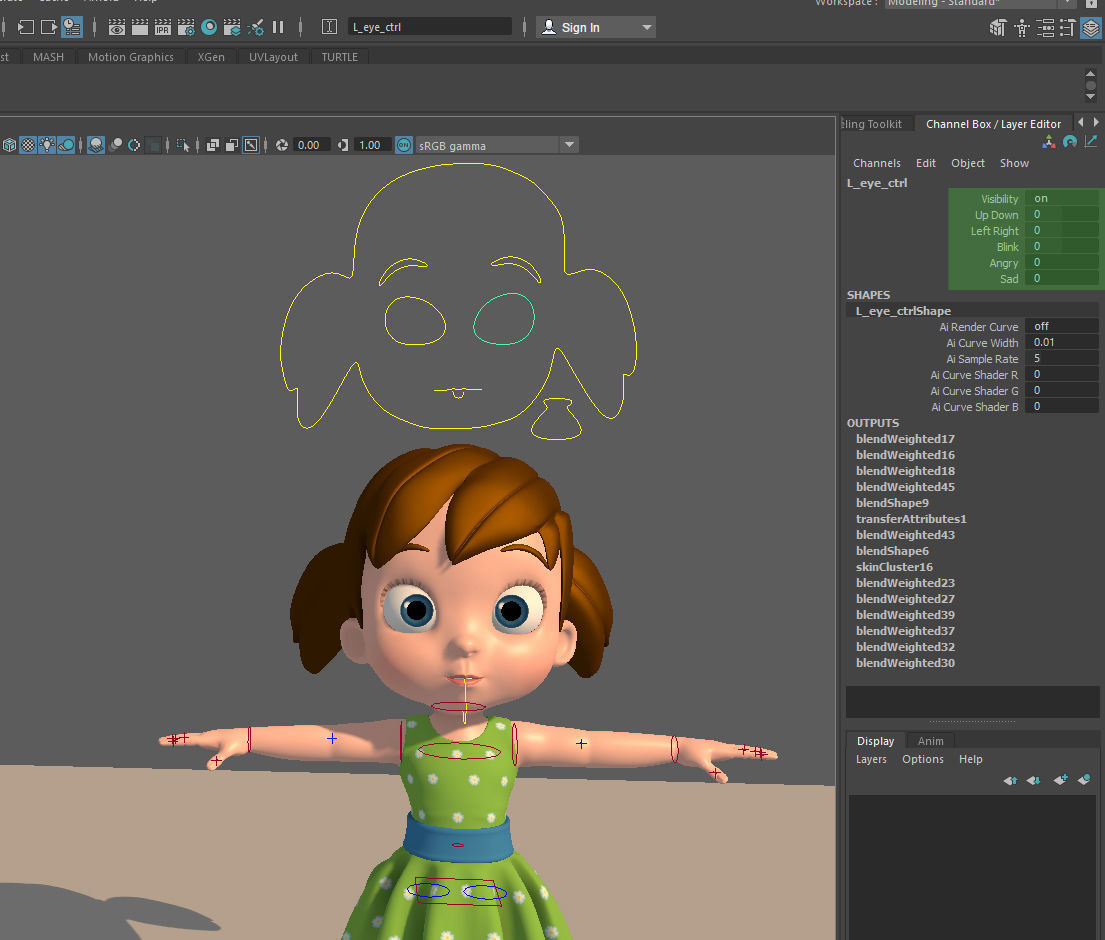Image resolution: width=1105 pixels, height=940 pixels.
Task: Click the gamma half-circle icon
Action: (343, 145)
